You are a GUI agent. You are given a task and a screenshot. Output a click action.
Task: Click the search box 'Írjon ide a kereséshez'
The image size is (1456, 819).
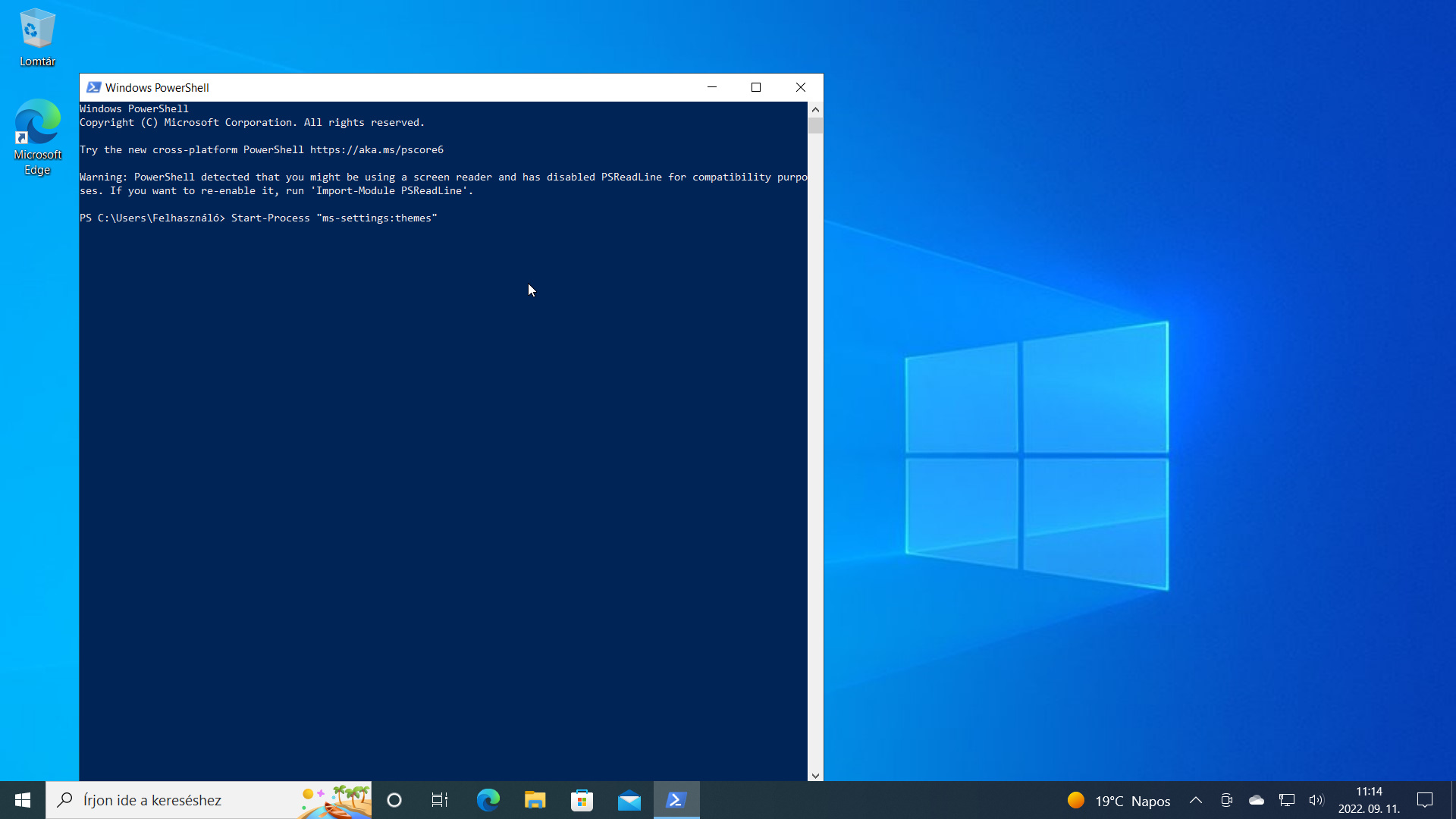coord(209,800)
